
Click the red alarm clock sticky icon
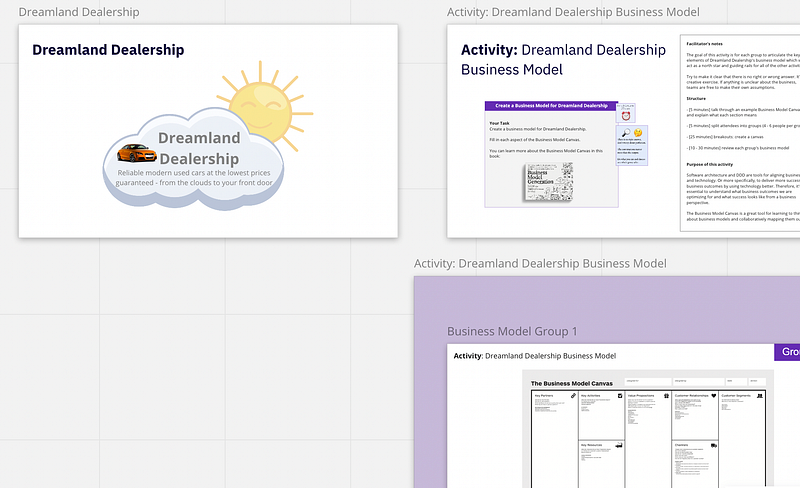[x=626, y=115]
